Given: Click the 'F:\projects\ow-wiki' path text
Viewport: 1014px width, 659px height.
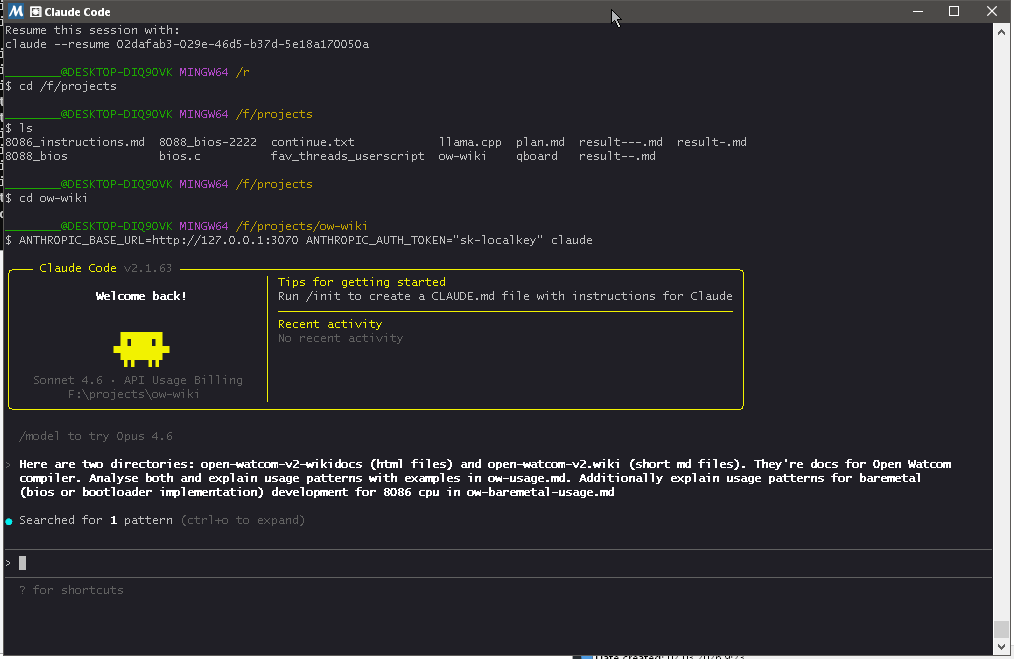Looking at the screenshot, I should [134, 394].
